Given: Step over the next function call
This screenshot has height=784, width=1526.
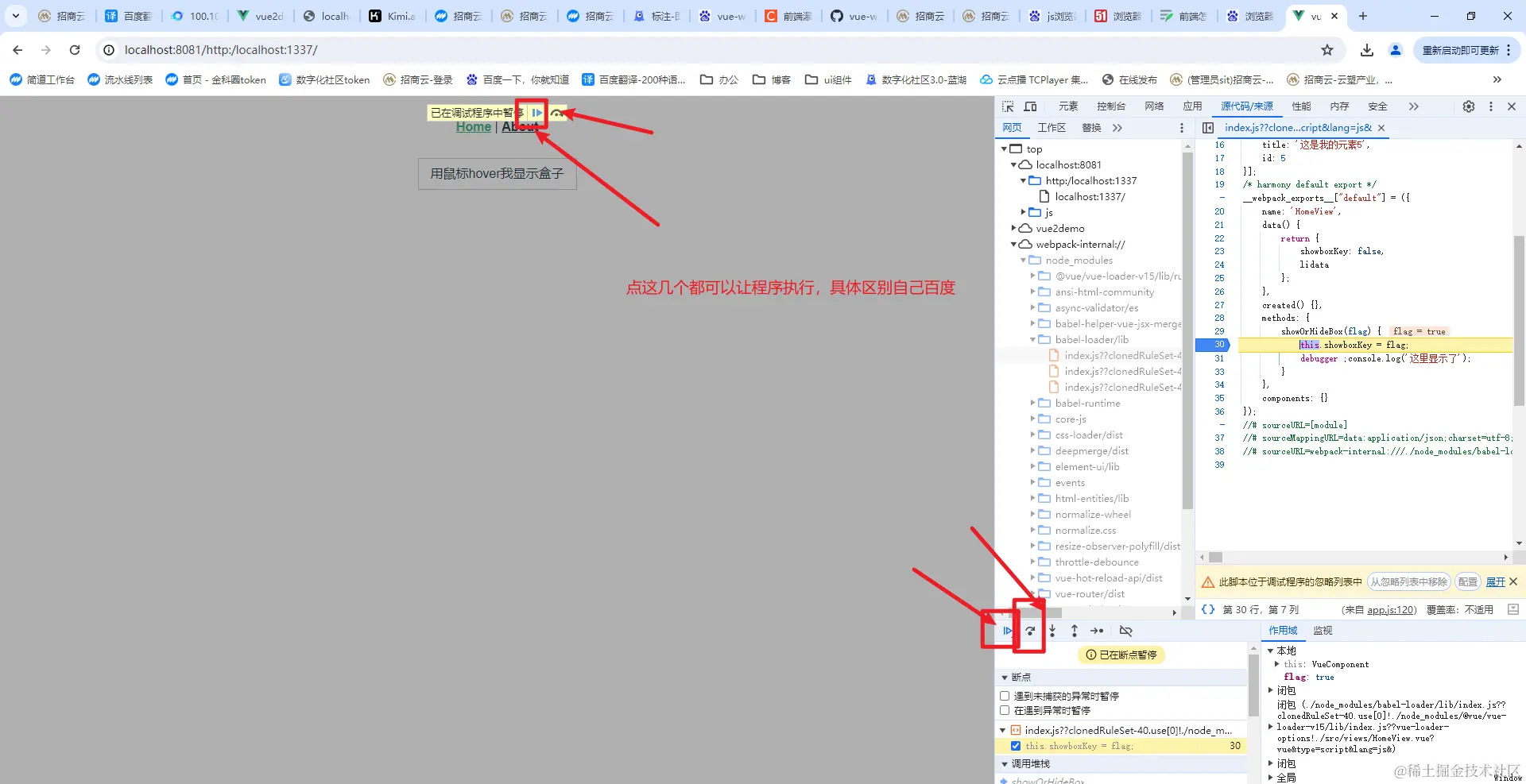Looking at the screenshot, I should tap(1030, 631).
